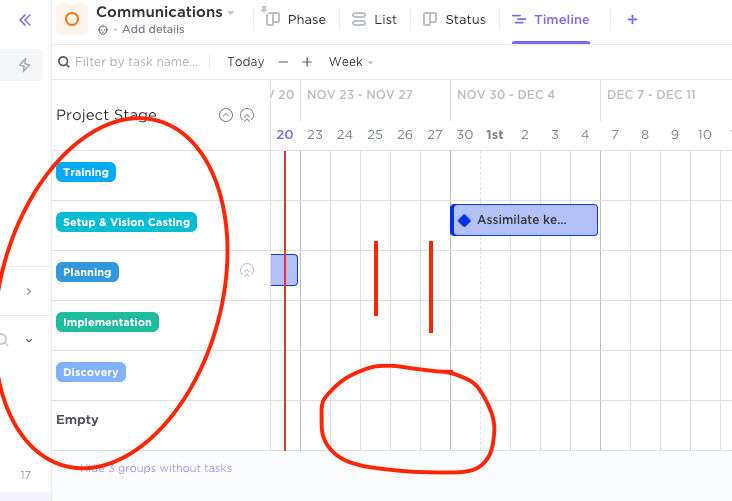Click Hide 3 groups without tasks
732x501 pixels.
click(x=156, y=468)
